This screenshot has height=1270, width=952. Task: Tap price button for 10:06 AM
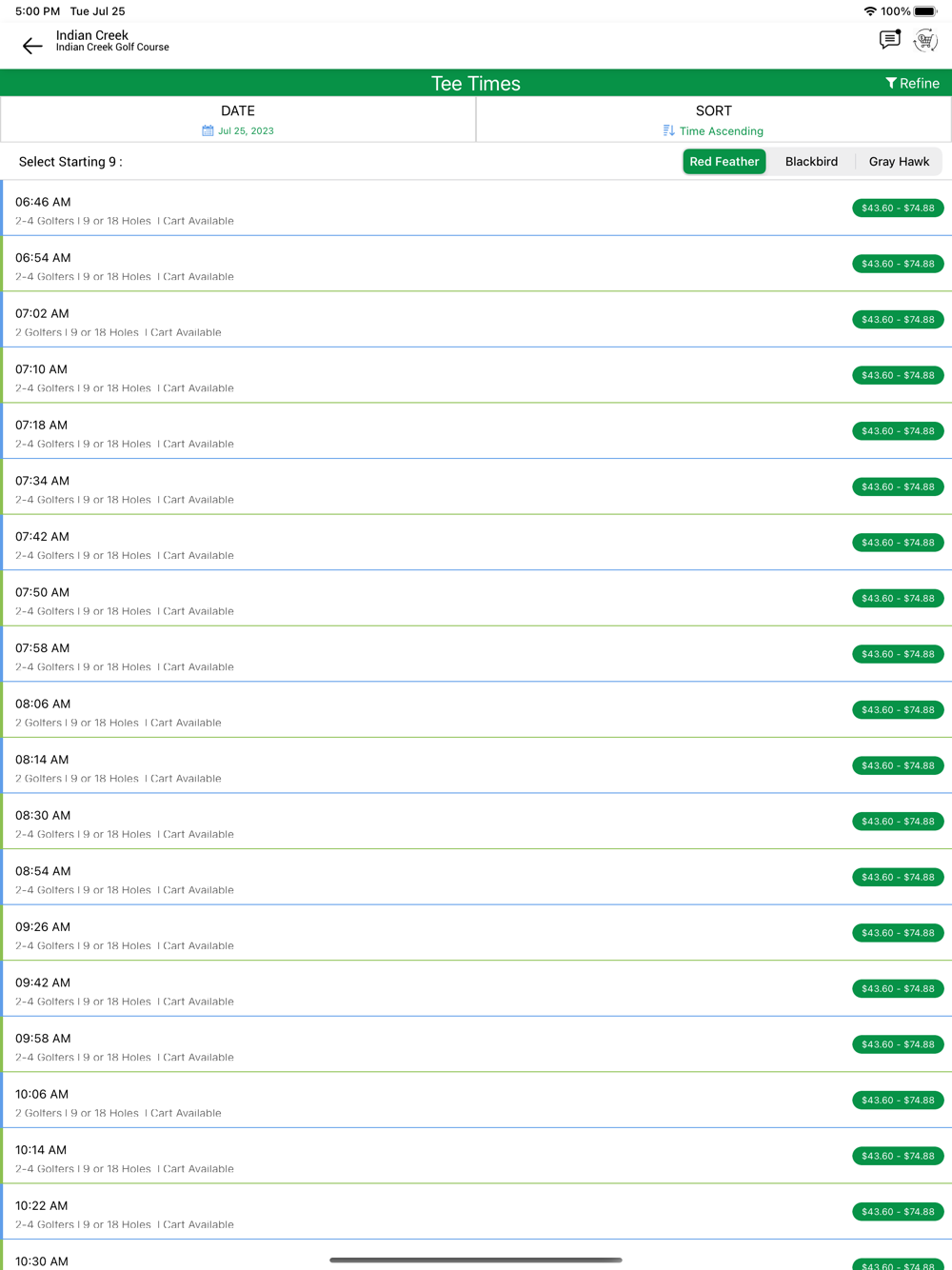[898, 1100]
